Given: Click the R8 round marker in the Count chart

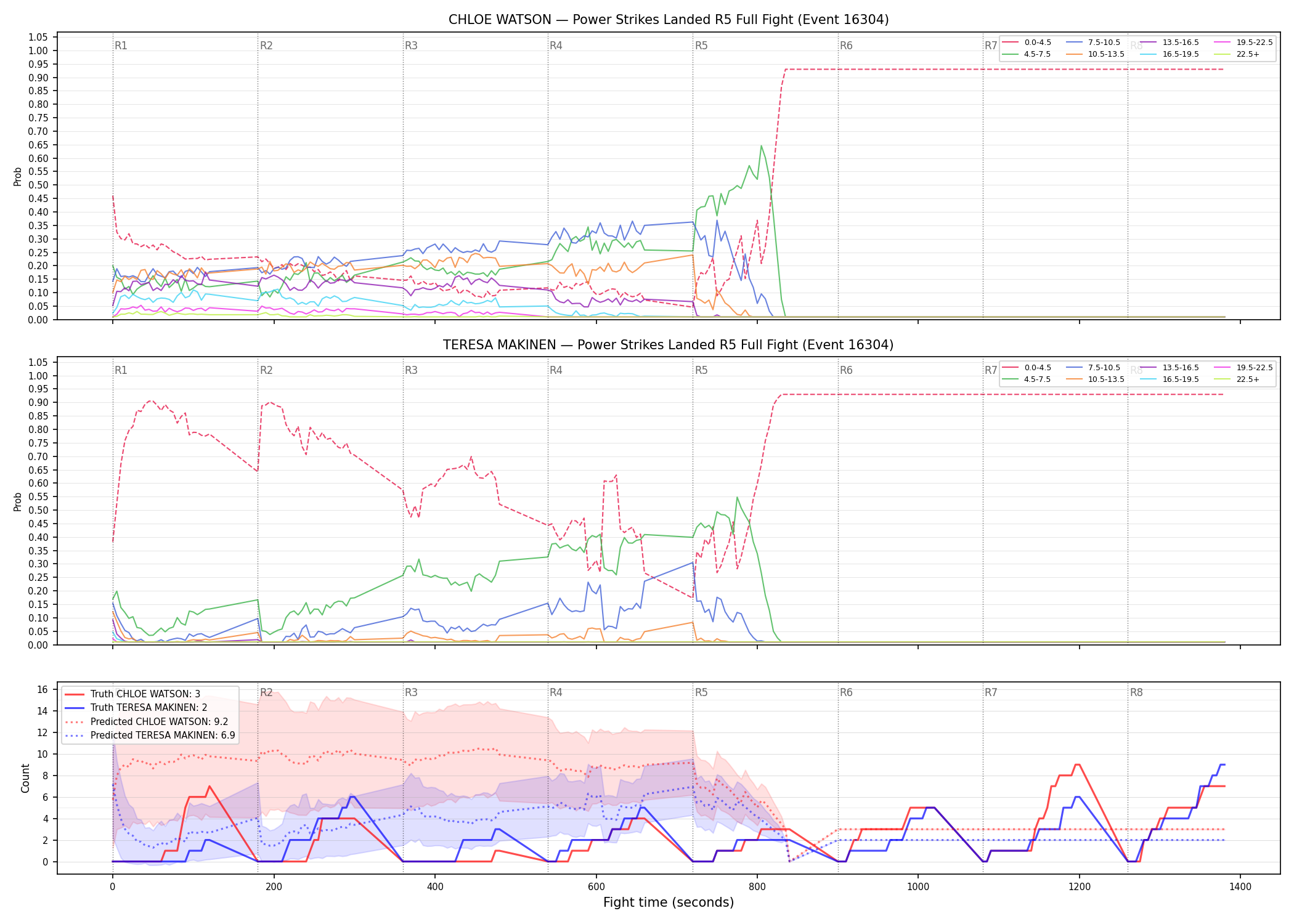Looking at the screenshot, I should (1136, 692).
